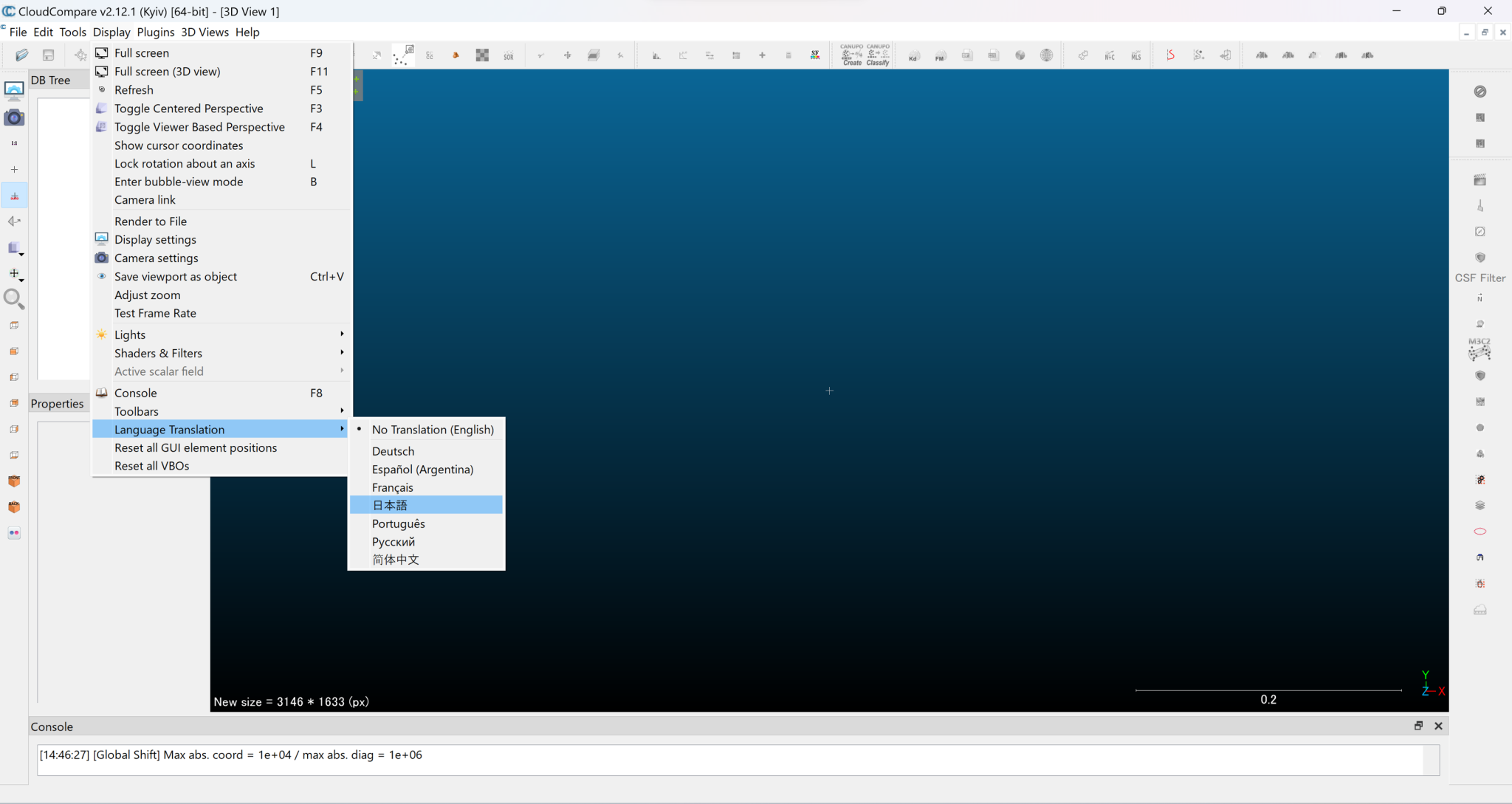Select No Translation (English) radio option
Screen dimensions: 1512x804
[432, 430]
